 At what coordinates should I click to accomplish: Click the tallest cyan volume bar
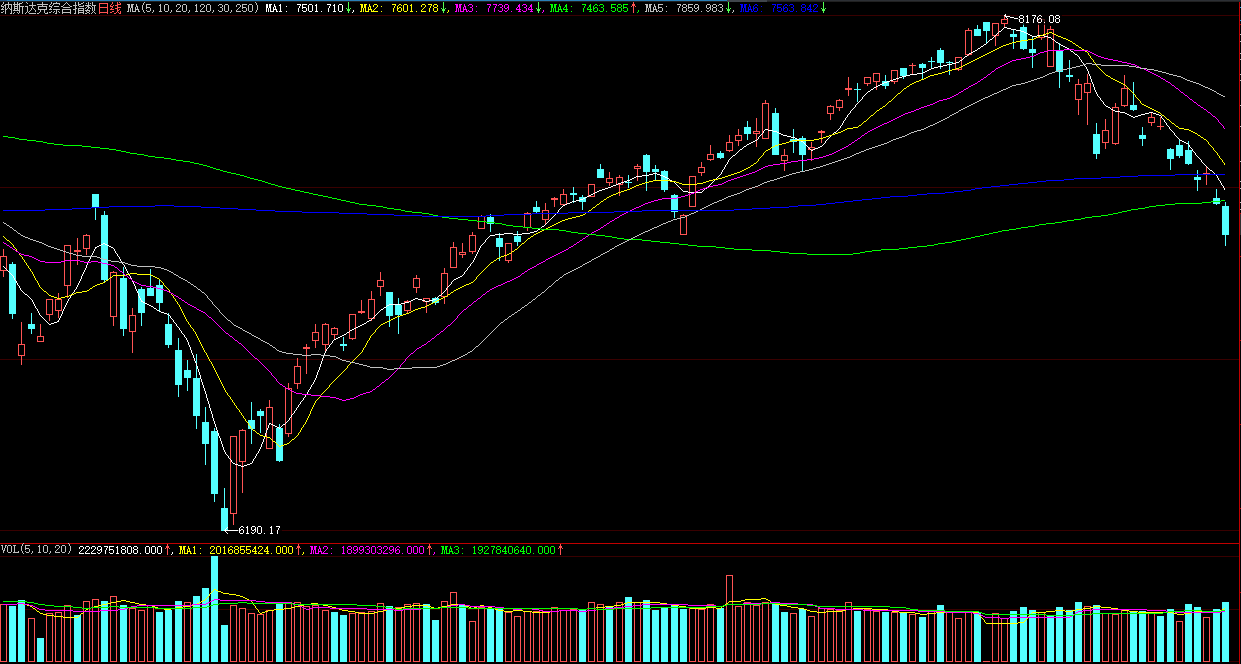coord(214,610)
